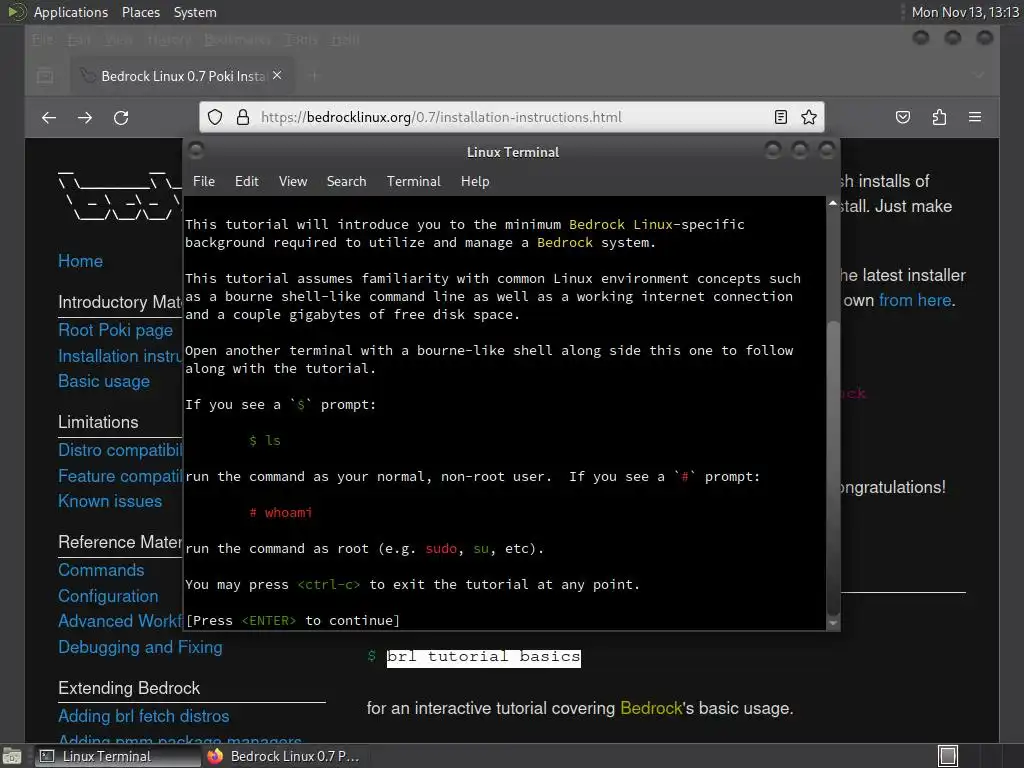The height and width of the screenshot is (768, 1024).
Task: Open a new Firefox tab with plus
Action: click(x=314, y=76)
